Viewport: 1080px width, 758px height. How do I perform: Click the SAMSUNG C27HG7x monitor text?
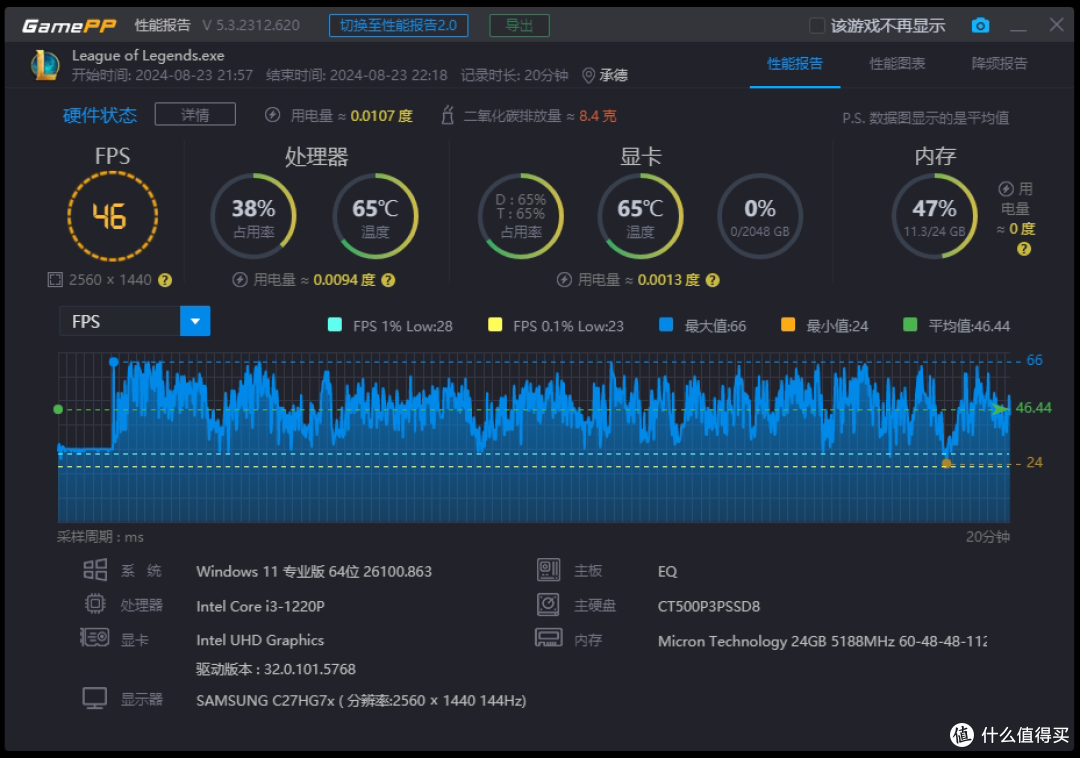click(x=361, y=701)
